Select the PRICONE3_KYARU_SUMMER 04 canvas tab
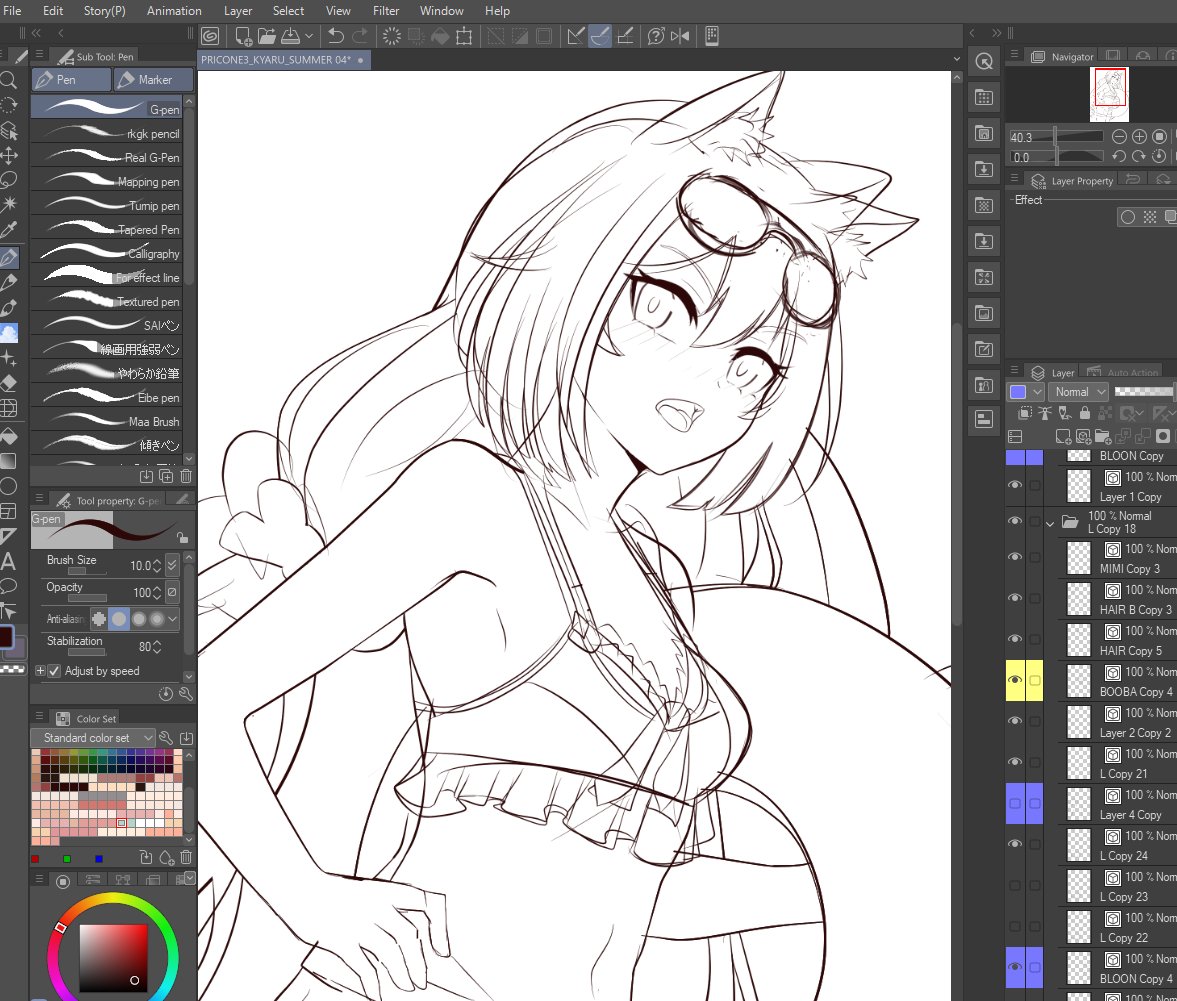The width and height of the screenshot is (1177, 1001). point(282,59)
